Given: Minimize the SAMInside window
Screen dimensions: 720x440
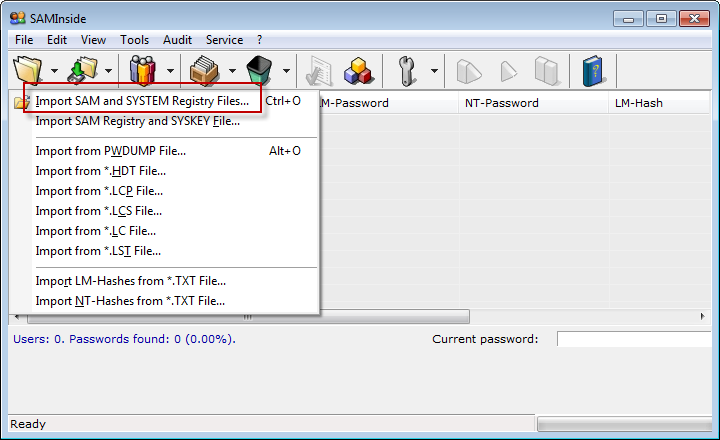Looking at the screenshot, I should pos(628,19).
